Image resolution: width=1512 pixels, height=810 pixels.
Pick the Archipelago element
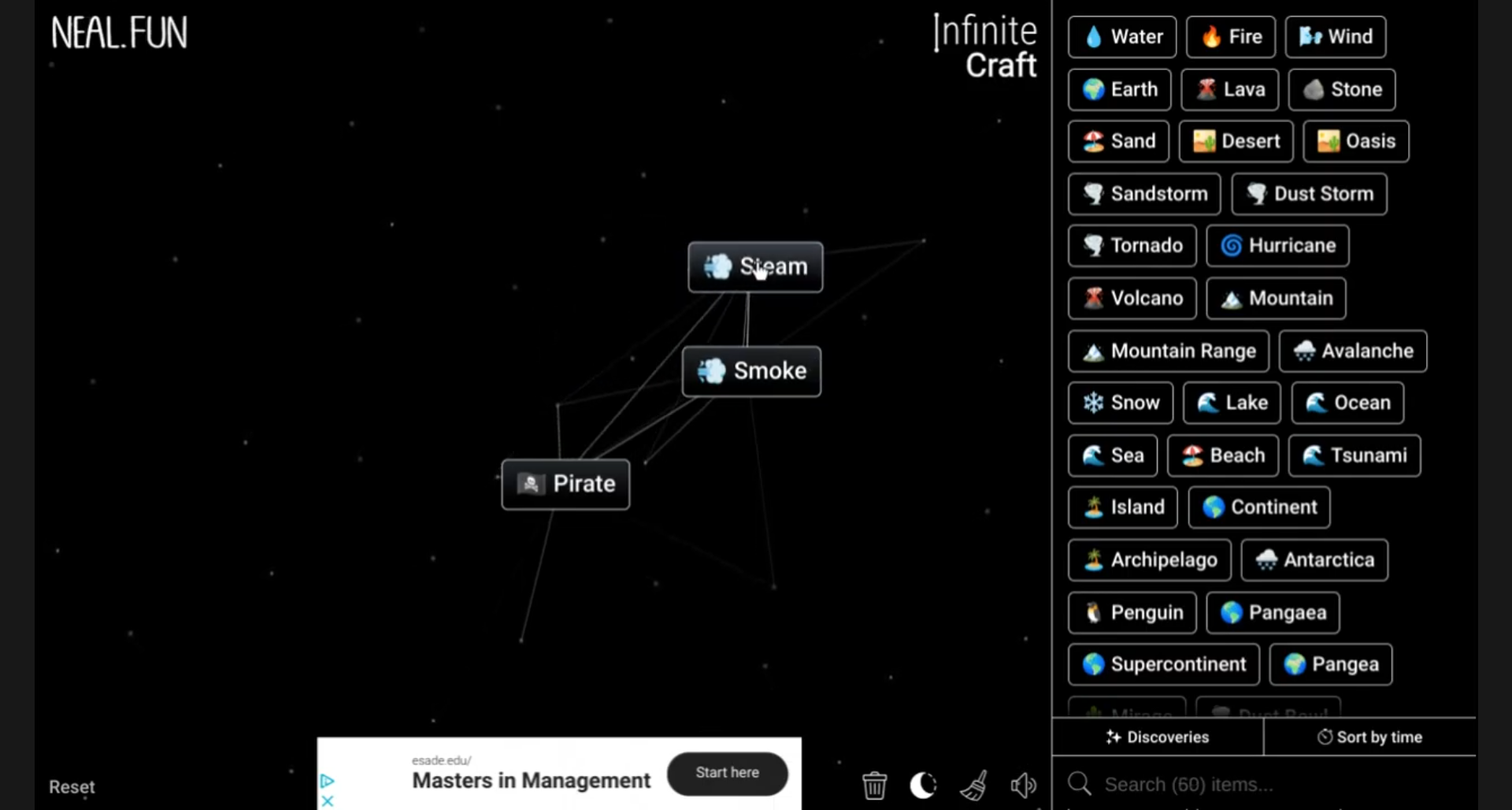[x=1150, y=560]
